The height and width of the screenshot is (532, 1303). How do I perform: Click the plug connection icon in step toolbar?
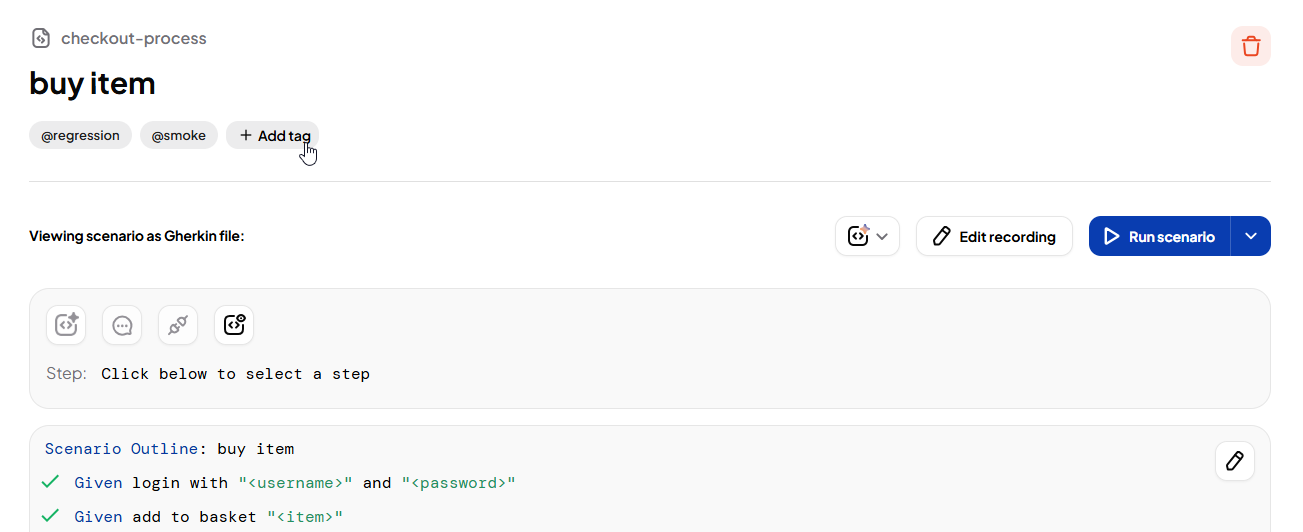pos(178,325)
